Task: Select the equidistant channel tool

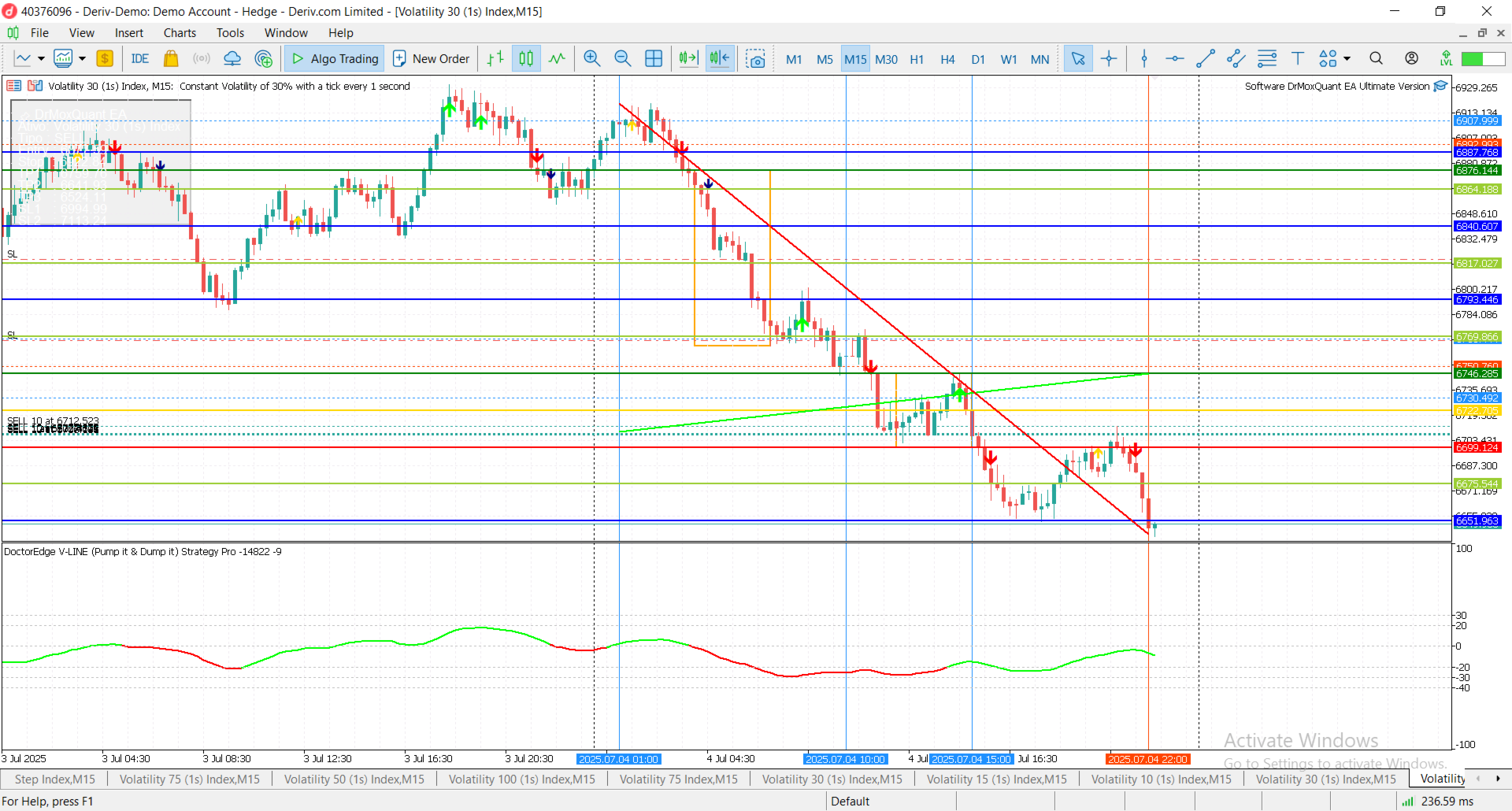Action: pos(1236,59)
